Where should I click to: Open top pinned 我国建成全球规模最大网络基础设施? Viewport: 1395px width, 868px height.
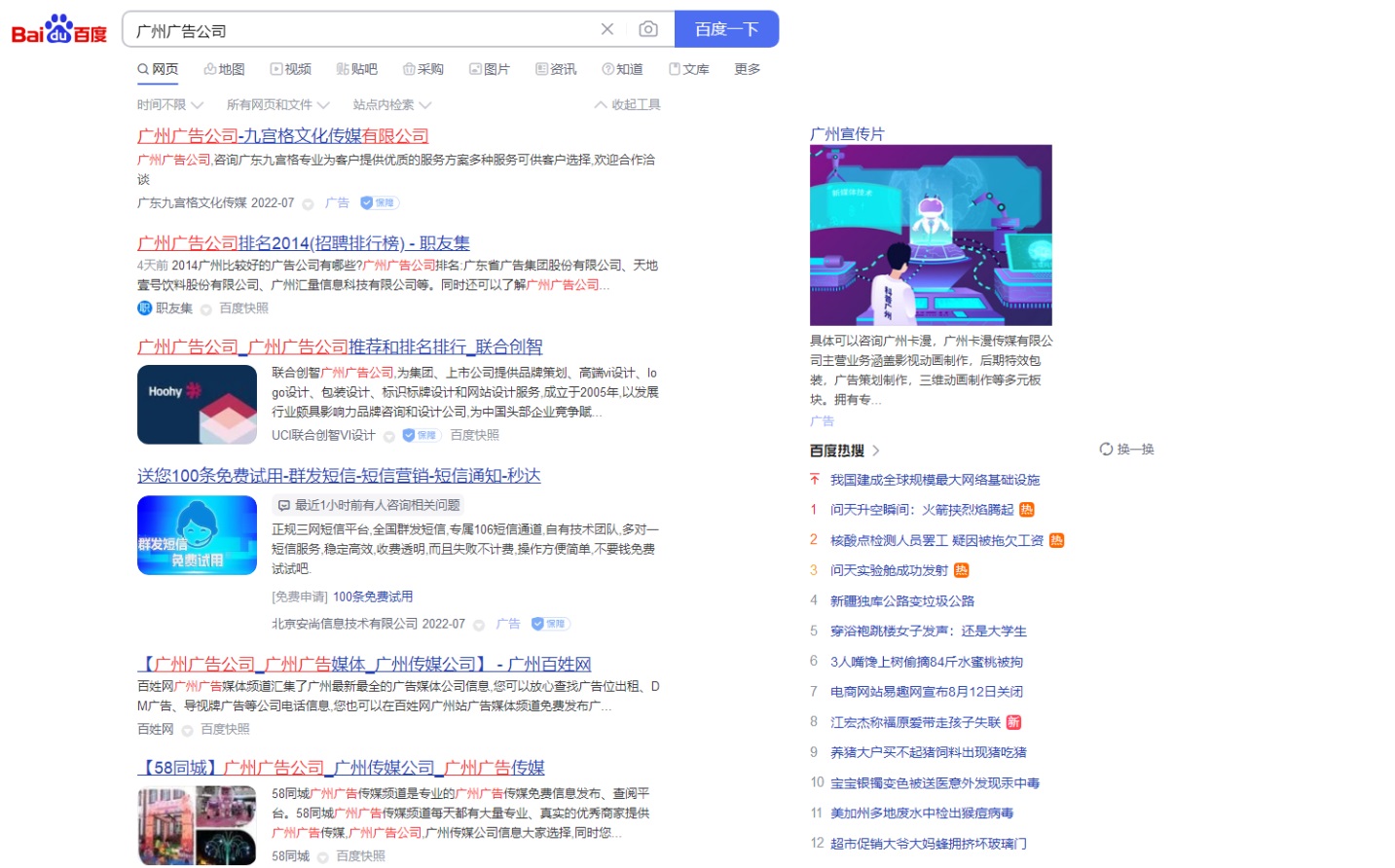point(935,480)
